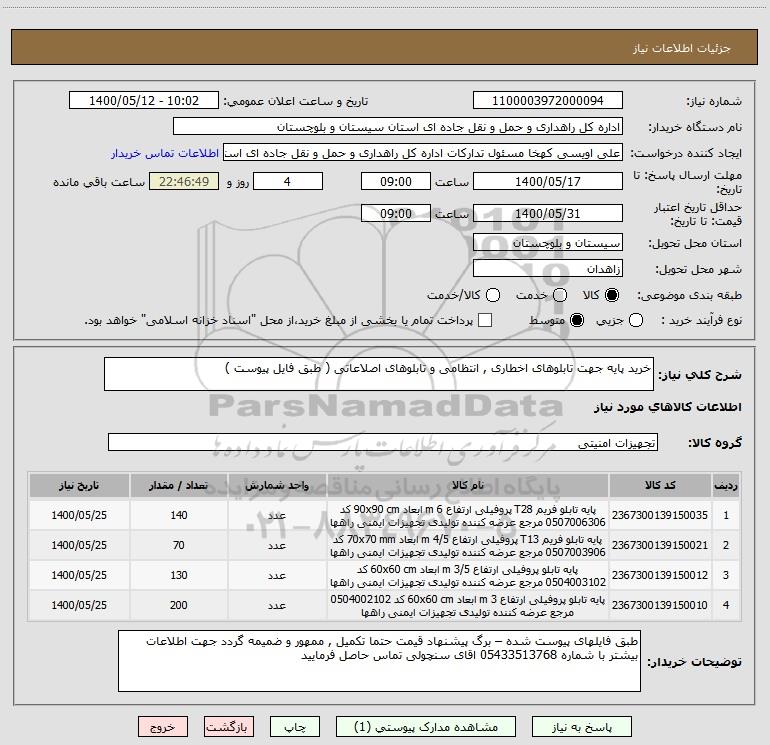This screenshot has width=770, height=745.
Task: Click need date 1400/05/25 in row 1
Action: 79,515
